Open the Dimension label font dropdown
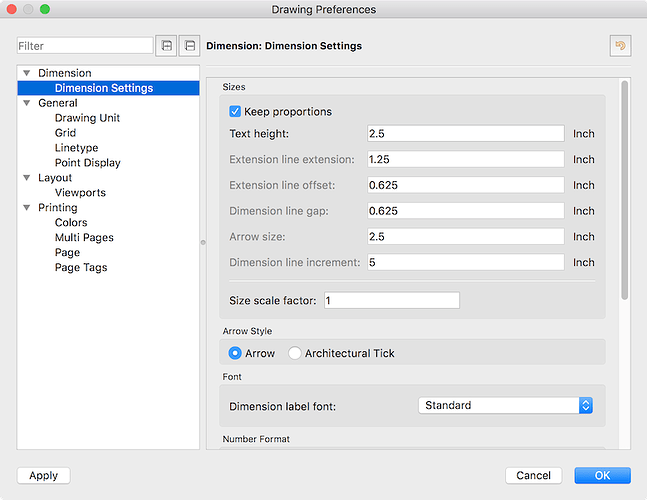 pyautogui.click(x=505, y=405)
